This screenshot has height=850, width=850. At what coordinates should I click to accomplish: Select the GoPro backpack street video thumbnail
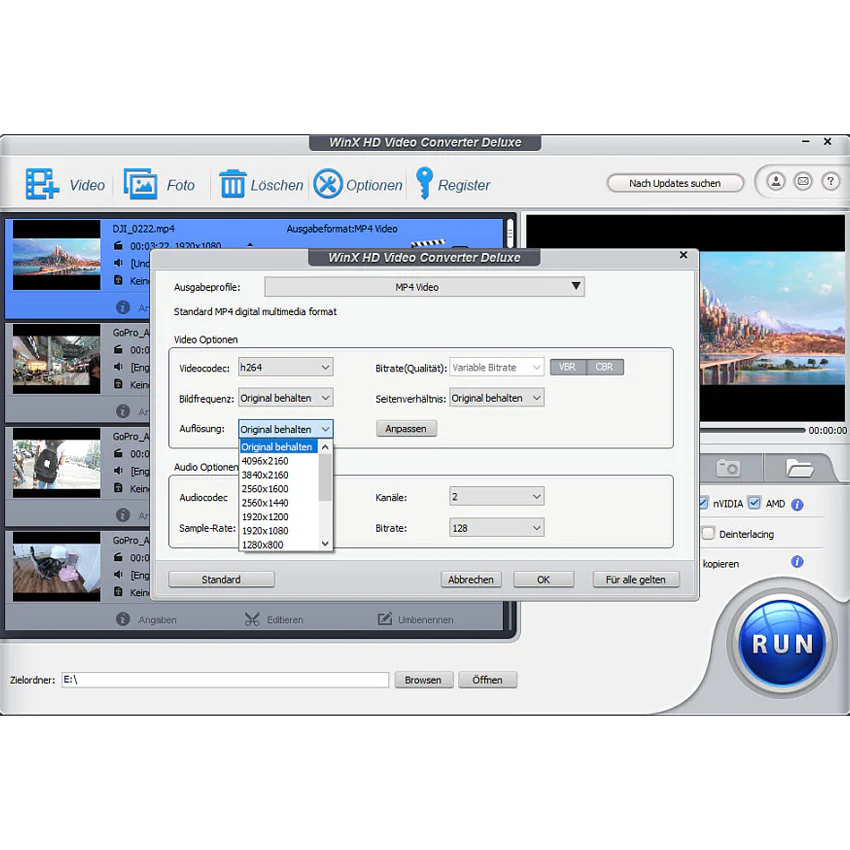(x=56, y=463)
